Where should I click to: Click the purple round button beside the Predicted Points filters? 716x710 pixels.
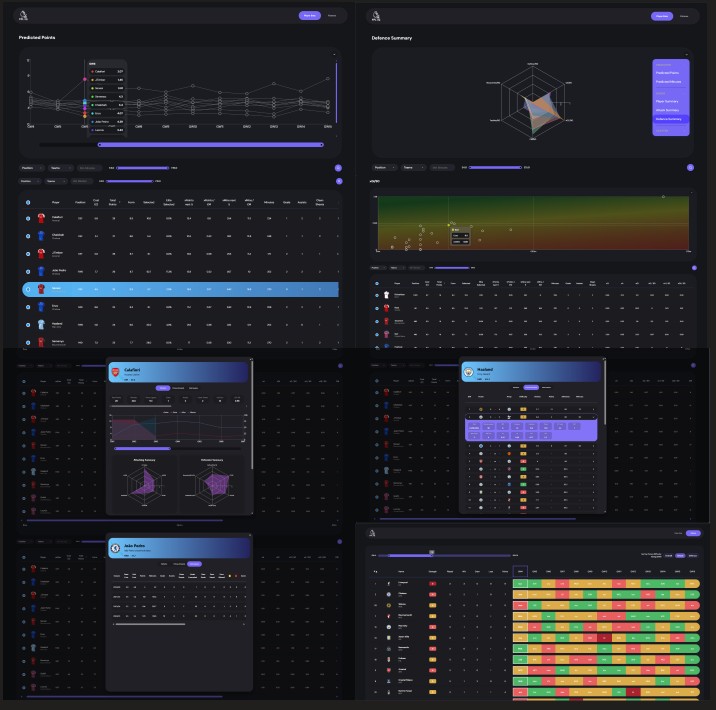338,168
